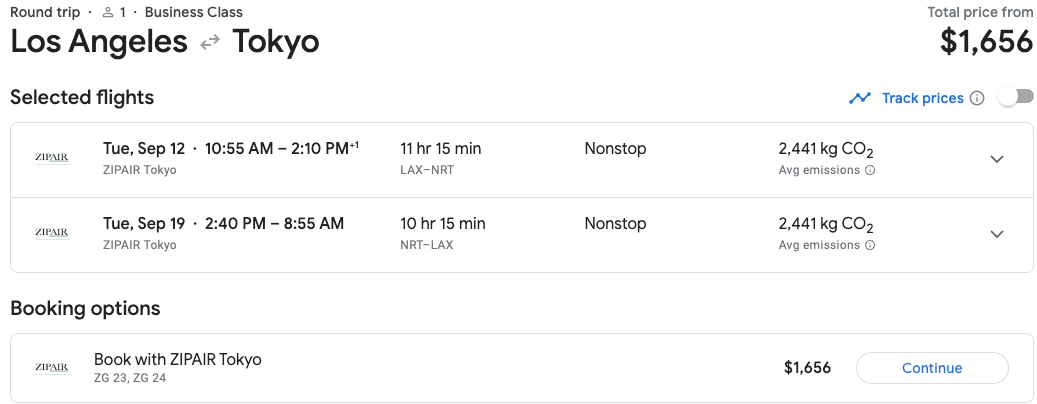Click the emissions info icon for LAX–NRT flight
1037x404 pixels.
tap(870, 170)
